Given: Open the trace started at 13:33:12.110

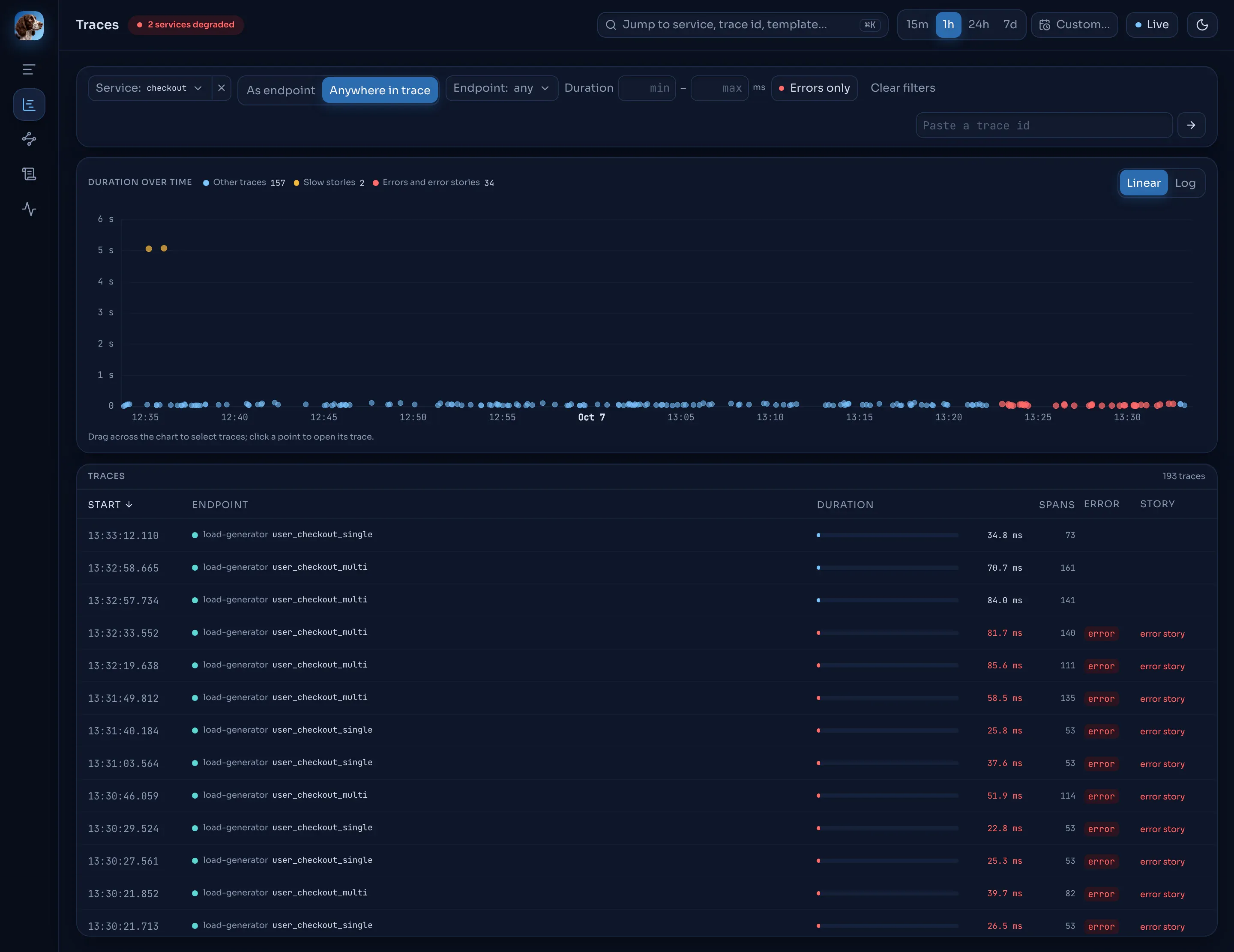Looking at the screenshot, I should click(647, 535).
